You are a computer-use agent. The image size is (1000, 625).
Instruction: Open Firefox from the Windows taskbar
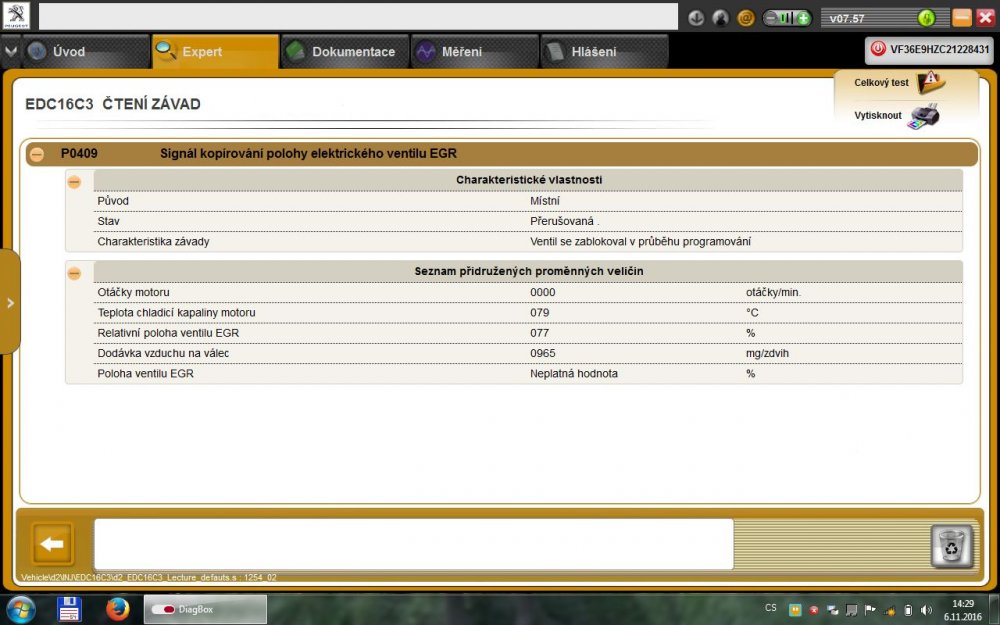point(118,608)
